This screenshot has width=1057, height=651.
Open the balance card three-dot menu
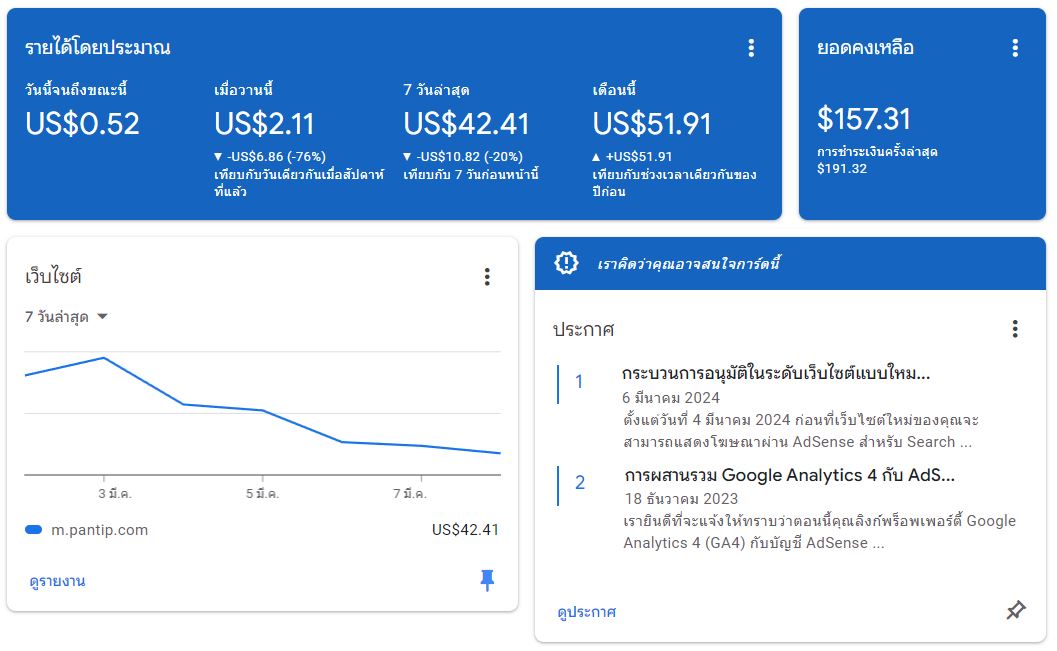point(1015,48)
